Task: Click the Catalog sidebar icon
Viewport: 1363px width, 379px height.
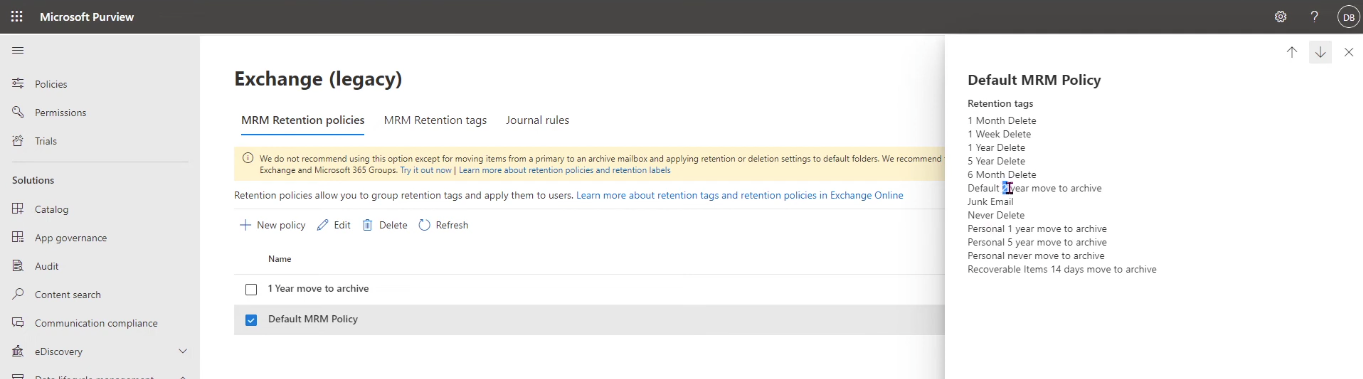Action: (x=18, y=209)
